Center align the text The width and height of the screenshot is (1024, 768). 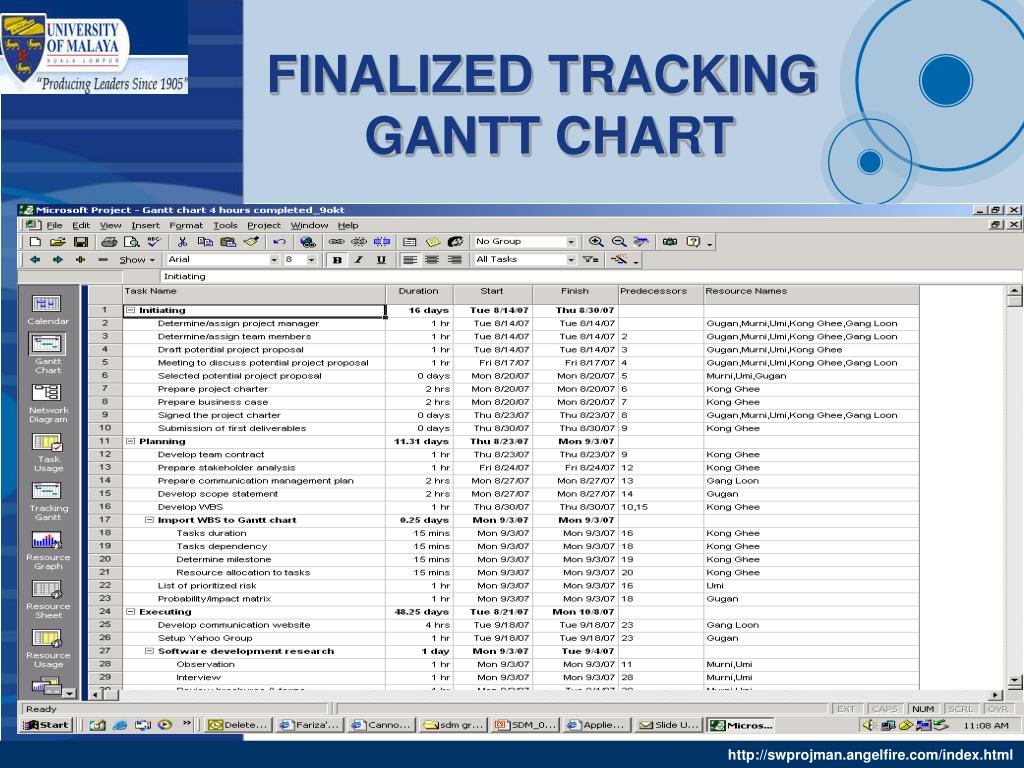click(x=432, y=260)
